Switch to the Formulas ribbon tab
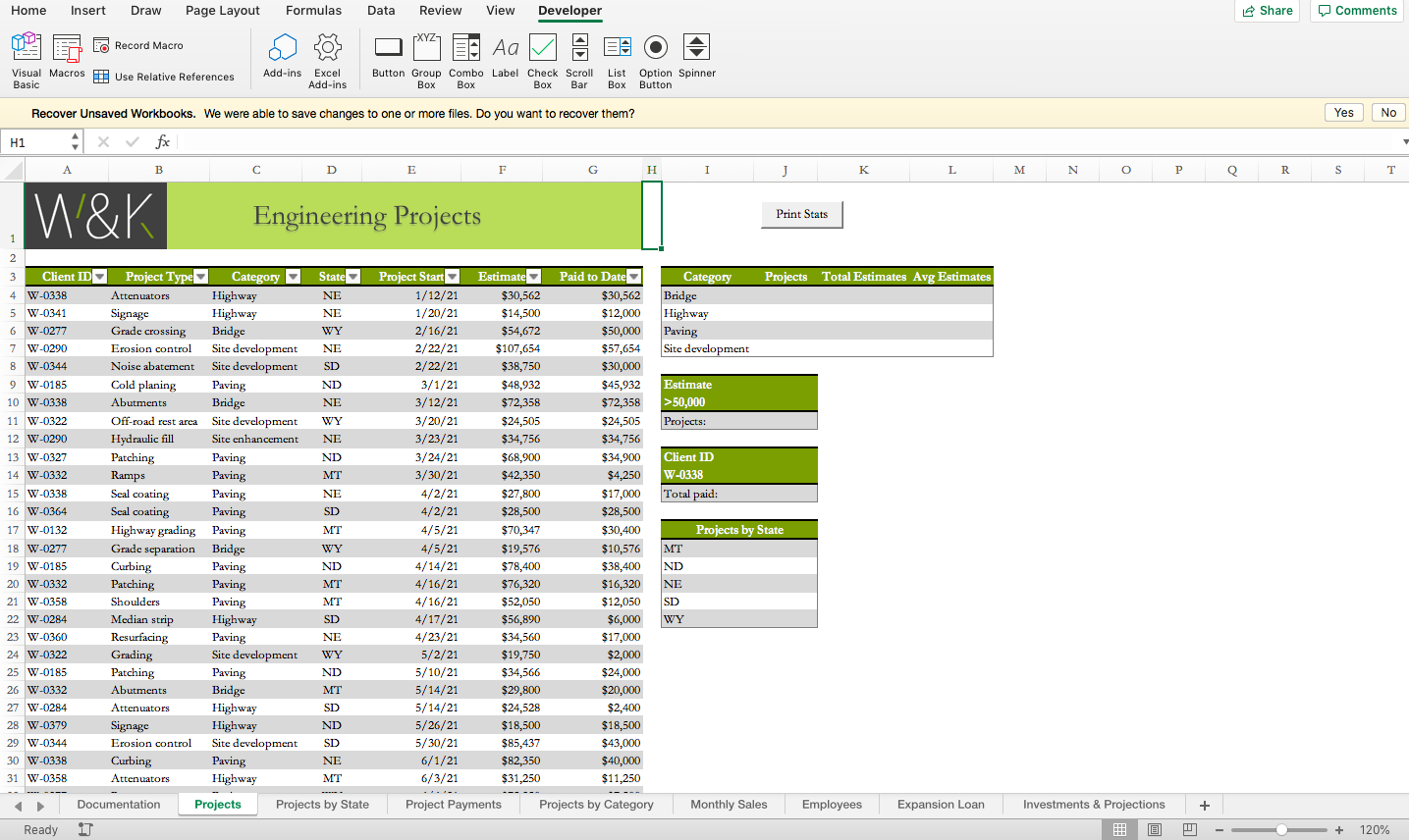Image resolution: width=1409 pixels, height=840 pixels. click(x=313, y=11)
